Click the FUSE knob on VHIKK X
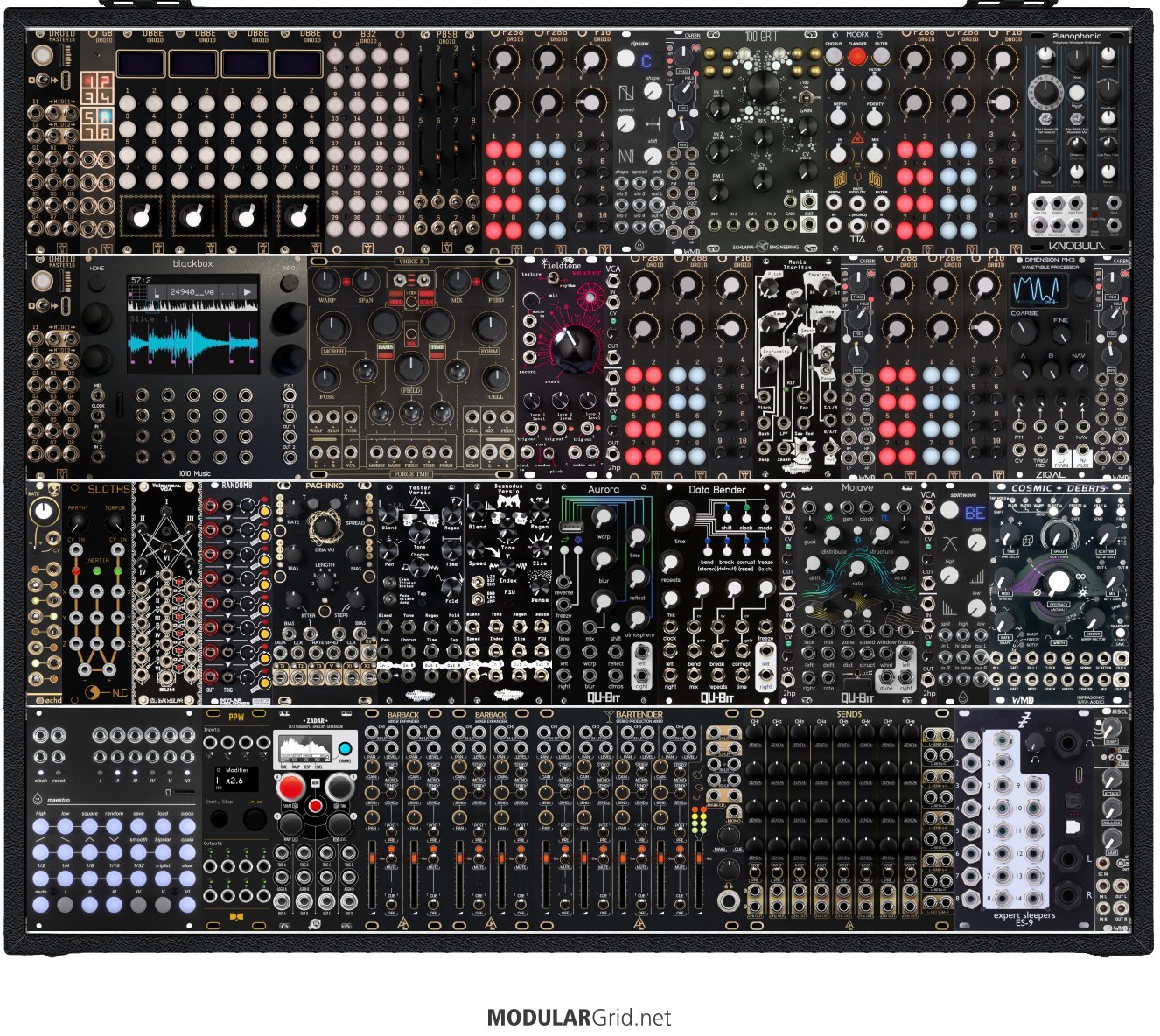The image size is (1160, 1036). click(x=326, y=379)
